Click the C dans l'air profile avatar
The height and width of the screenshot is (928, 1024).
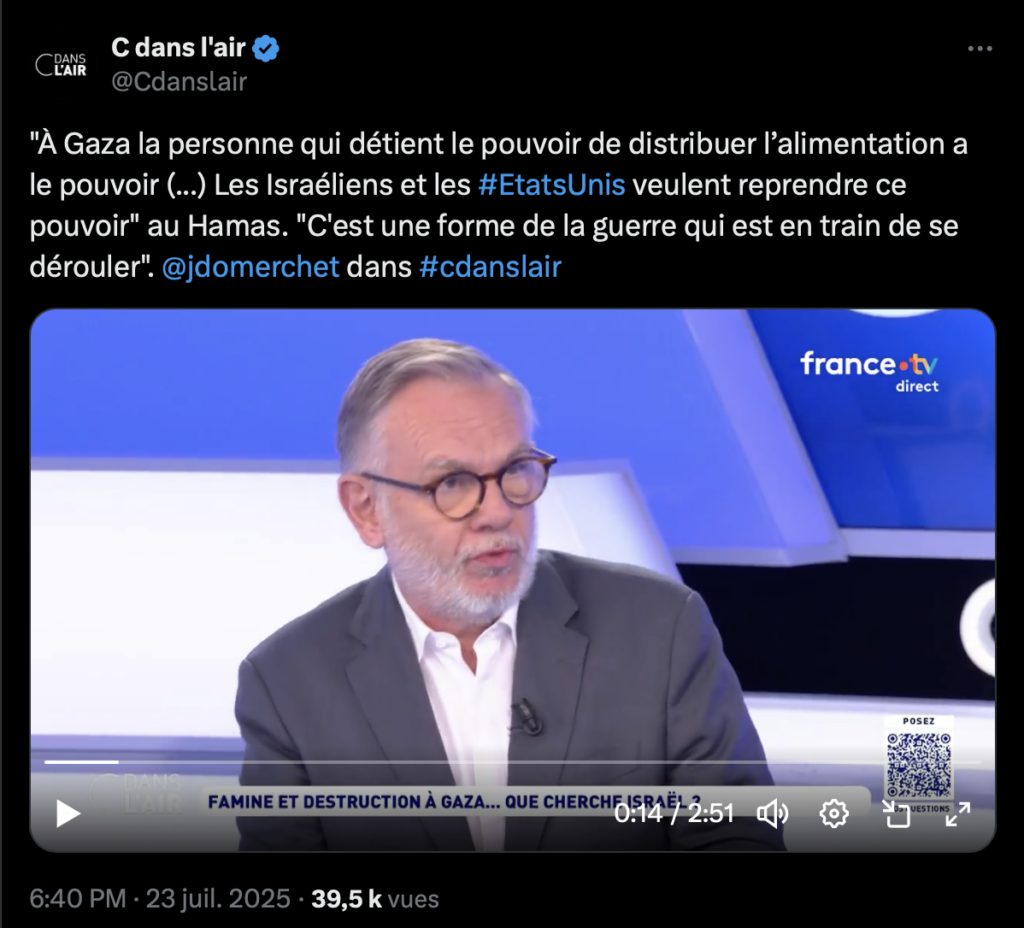(x=61, y=64)
